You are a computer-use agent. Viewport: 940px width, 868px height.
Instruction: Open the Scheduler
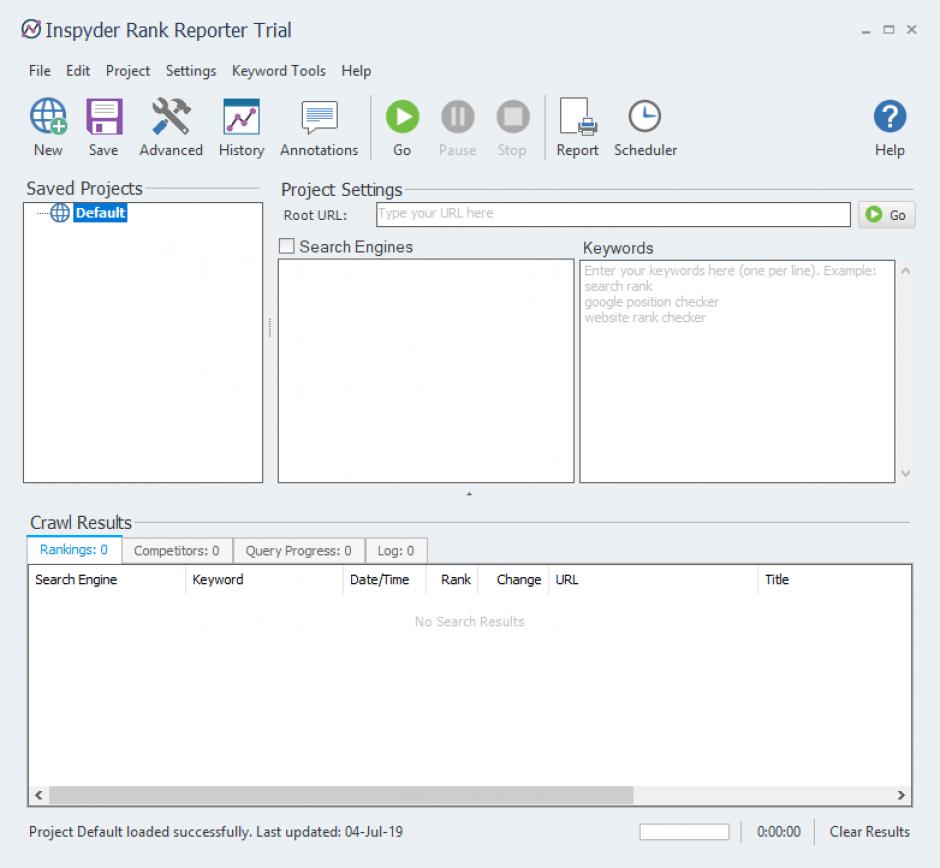pyautogui.click(x=645, y=127)
